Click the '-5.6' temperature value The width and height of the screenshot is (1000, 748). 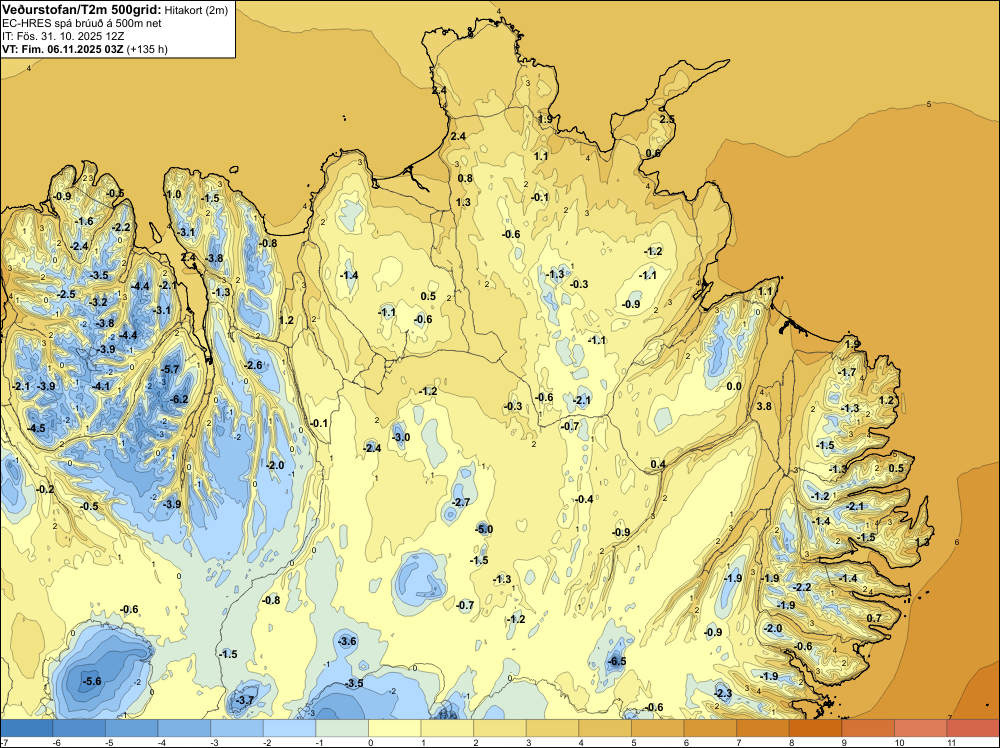pos(92,681)
